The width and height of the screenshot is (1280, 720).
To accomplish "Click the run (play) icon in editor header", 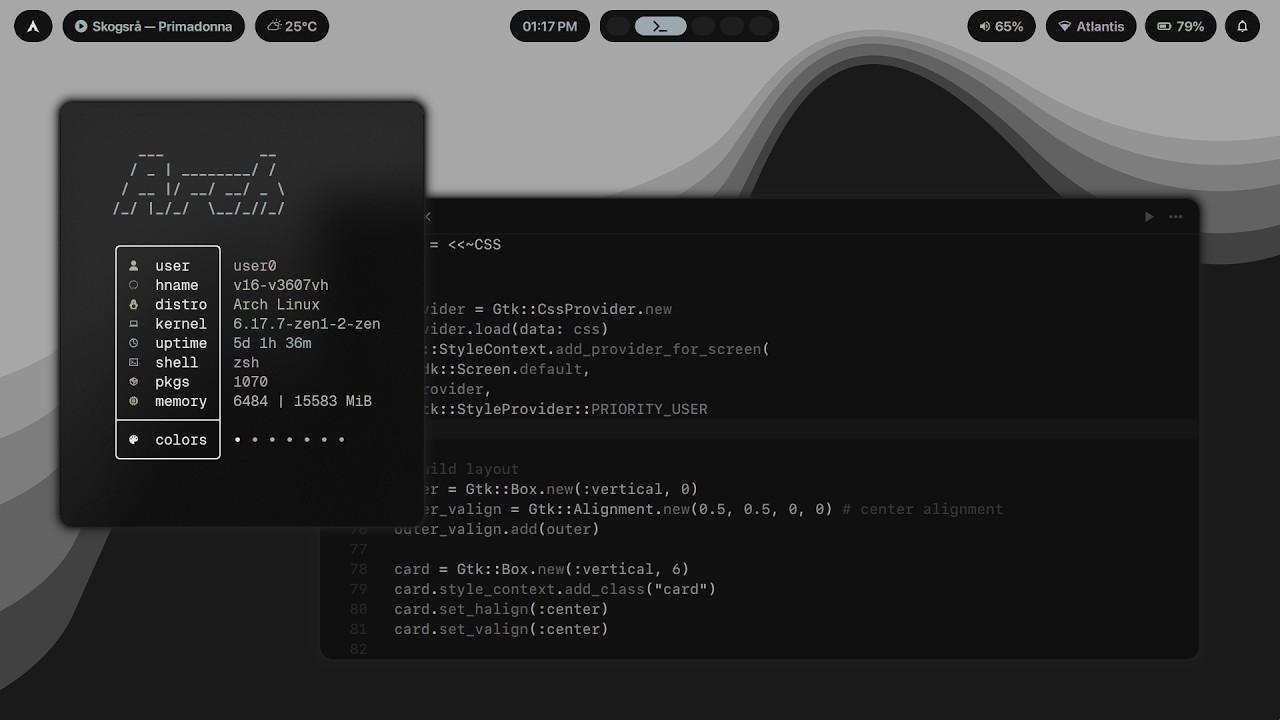I will pos(1149,216).
